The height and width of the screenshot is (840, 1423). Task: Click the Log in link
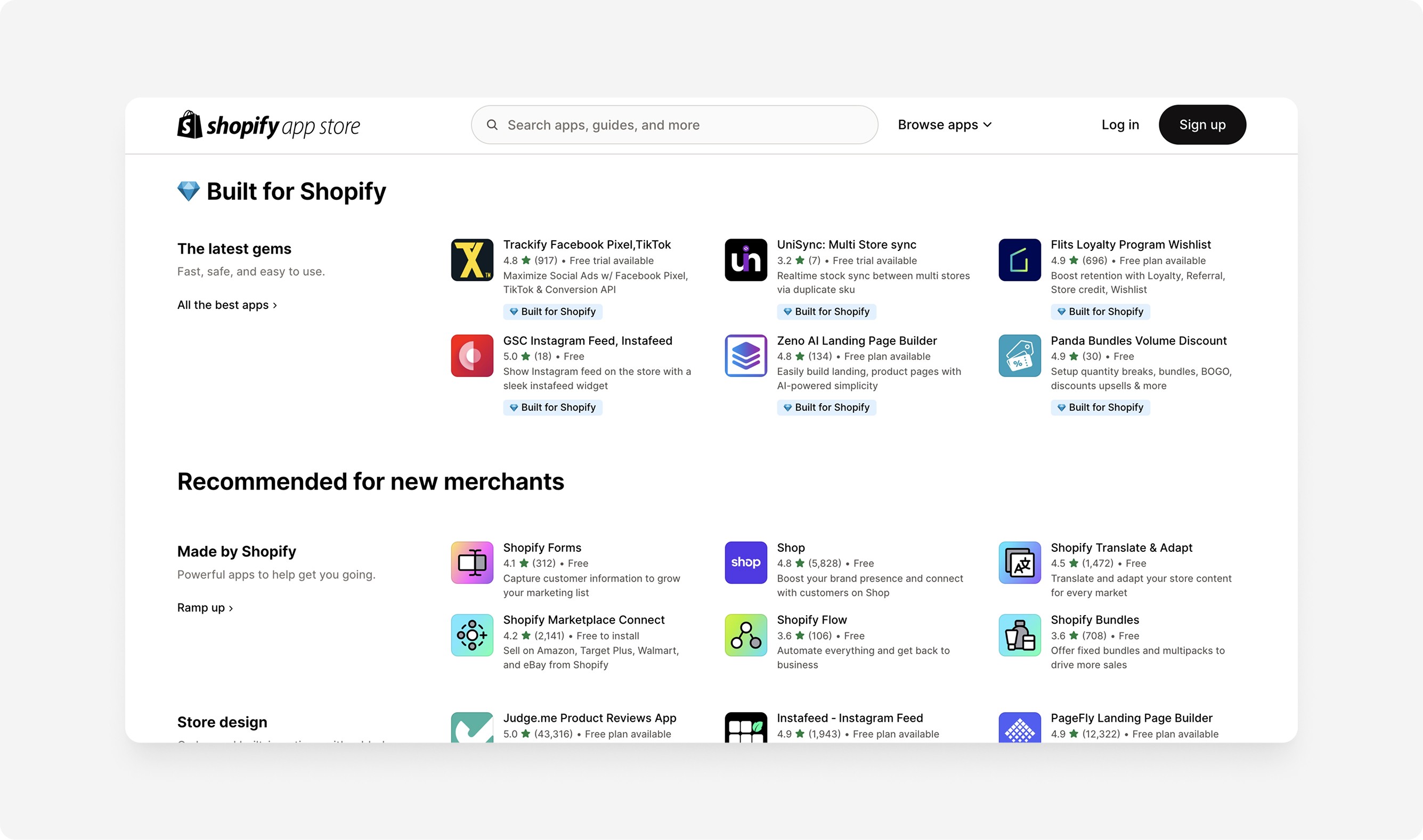(1120, 125)
